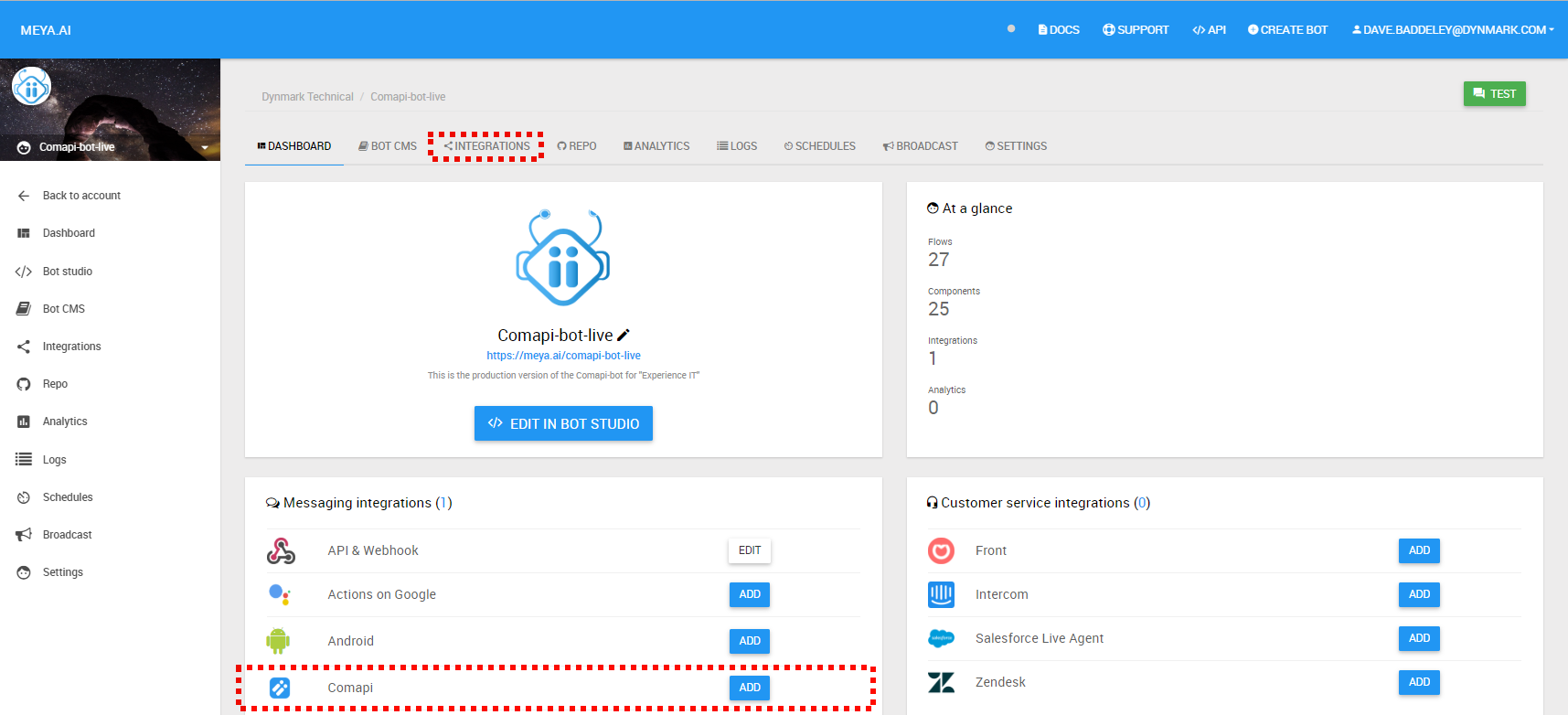The height and width of the screenshot is (715, 1568).
Task: Click the Integrations share icon in sidebar
Action: (x=24, y=347)
